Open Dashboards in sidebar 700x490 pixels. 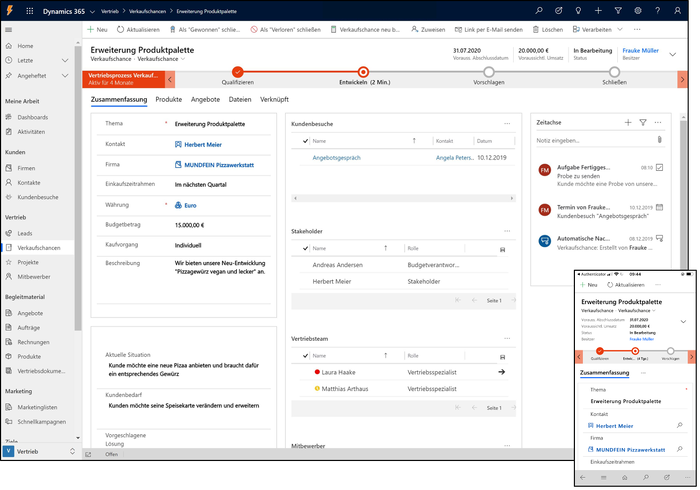[33, 117]
